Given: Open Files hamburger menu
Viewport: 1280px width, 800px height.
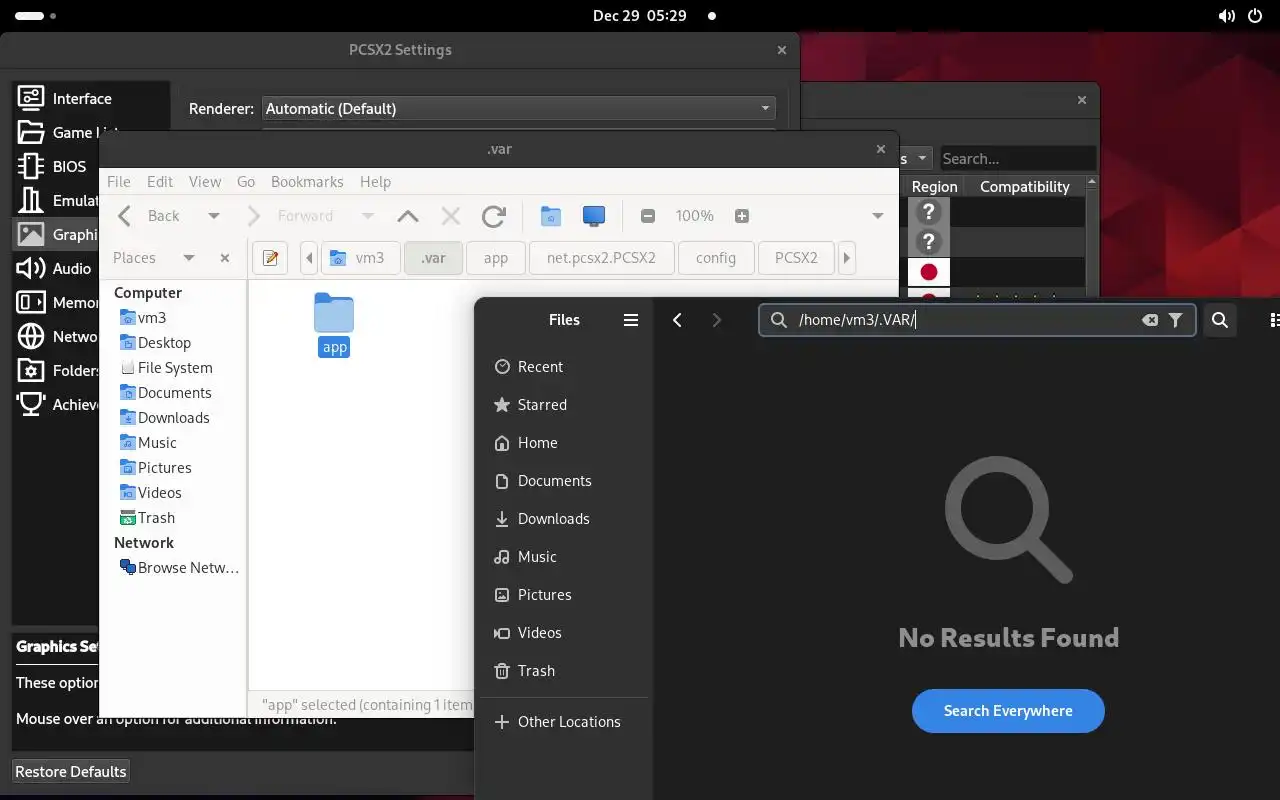Looking at the screenshot, I should click(x=631, y=320).
